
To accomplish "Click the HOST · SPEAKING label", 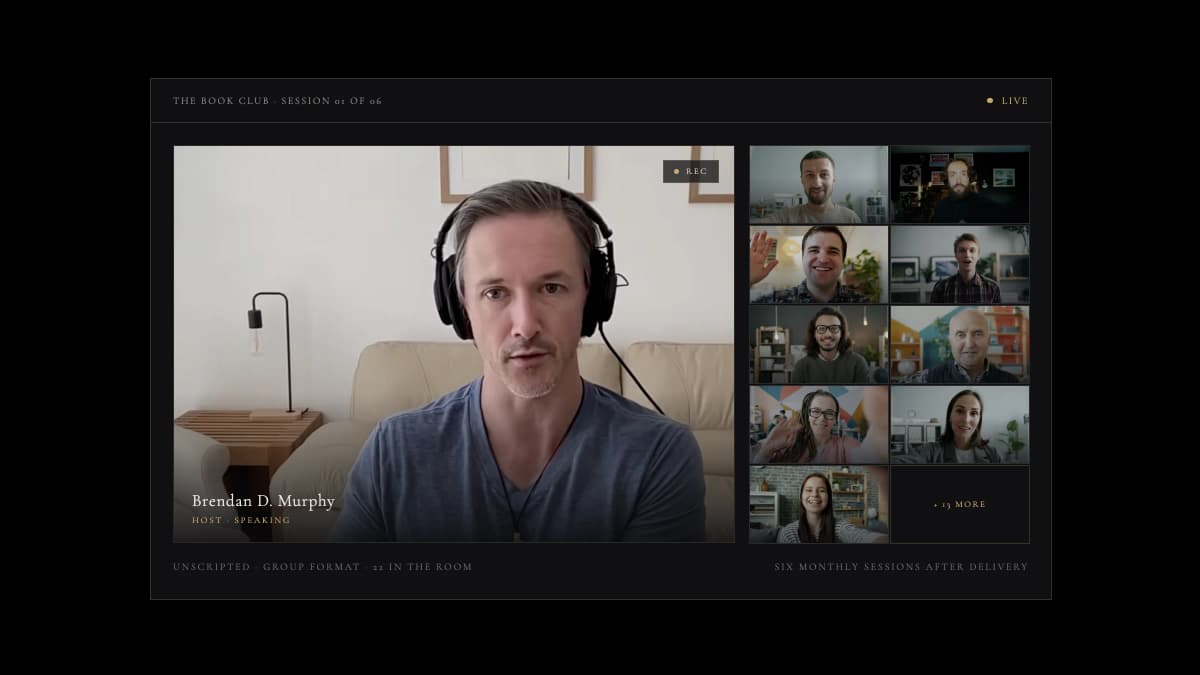I will click(241, 521).
